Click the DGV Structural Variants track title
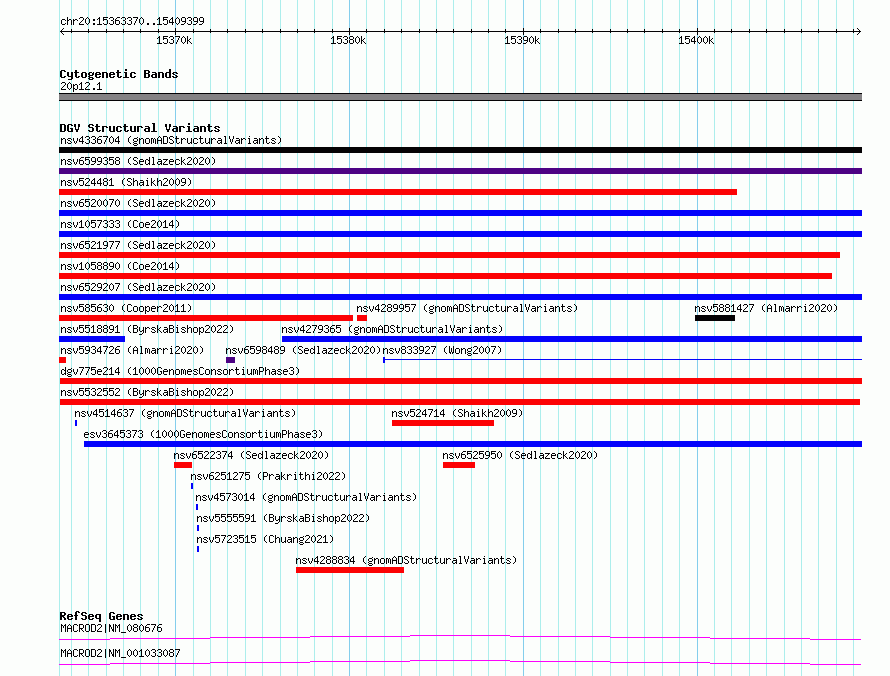 (x=140, y=128)
